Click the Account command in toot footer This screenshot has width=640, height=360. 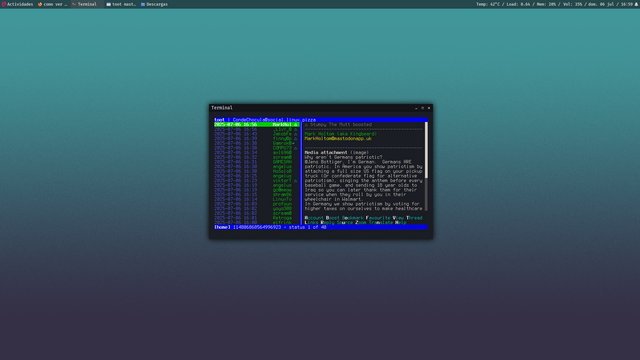[x=314, y=218]
